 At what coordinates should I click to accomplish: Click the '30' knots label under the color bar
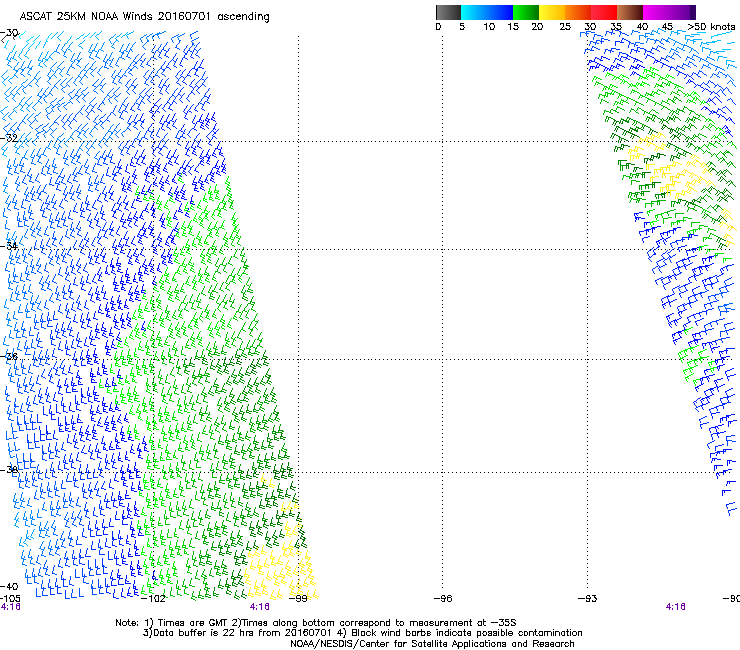click(x=590, y=27)
